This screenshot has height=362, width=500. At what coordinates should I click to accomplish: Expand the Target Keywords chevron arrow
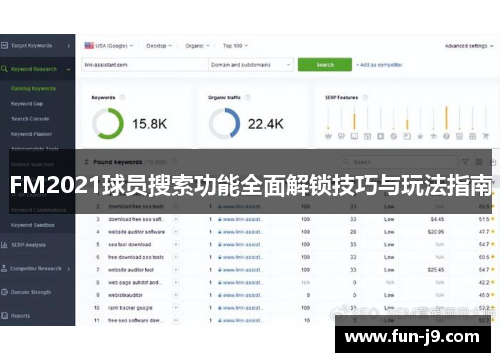click(x=69, y=46)
